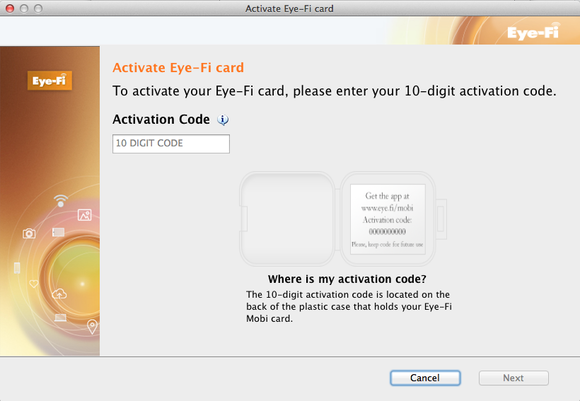Click the laptop icon in sidebar artwork
This screenshot has width=580, height=401.
(x=60, y=318)
